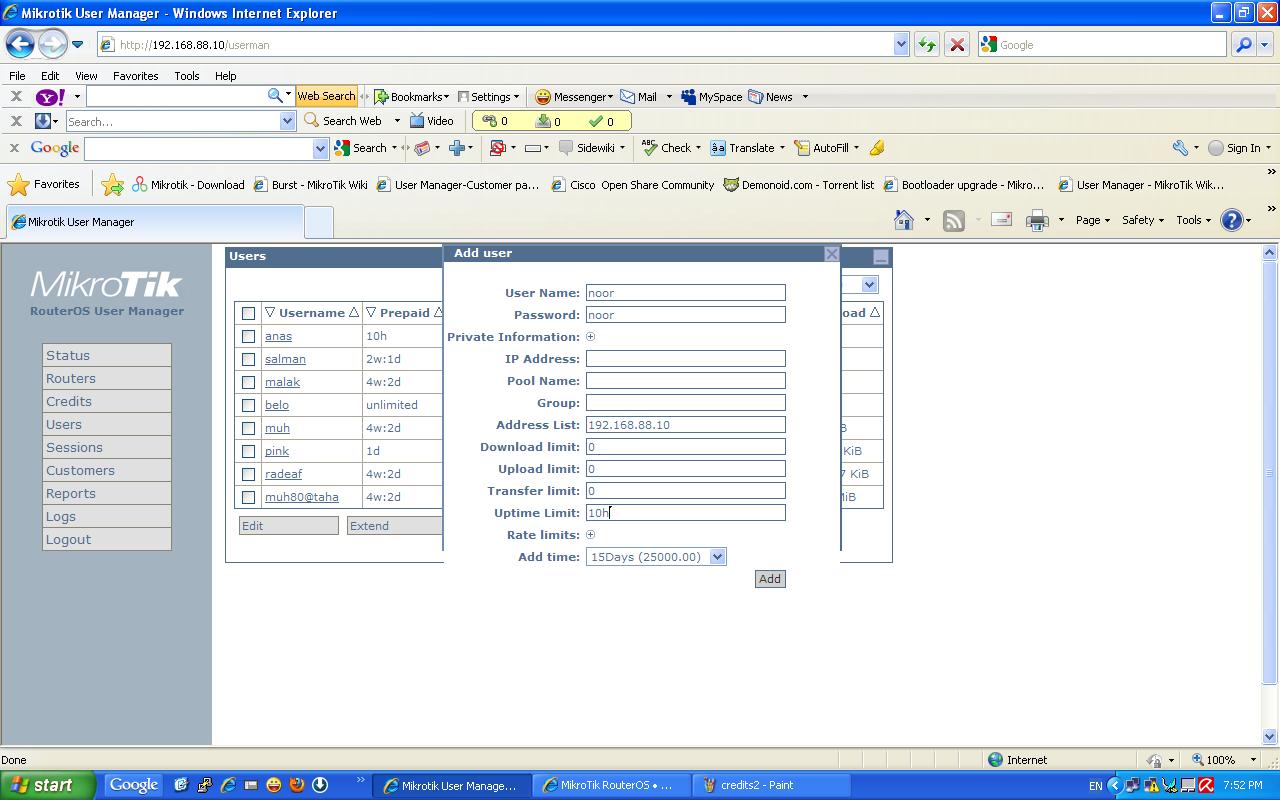
Task: Click the IP Address input field
Action: point(686,359)
